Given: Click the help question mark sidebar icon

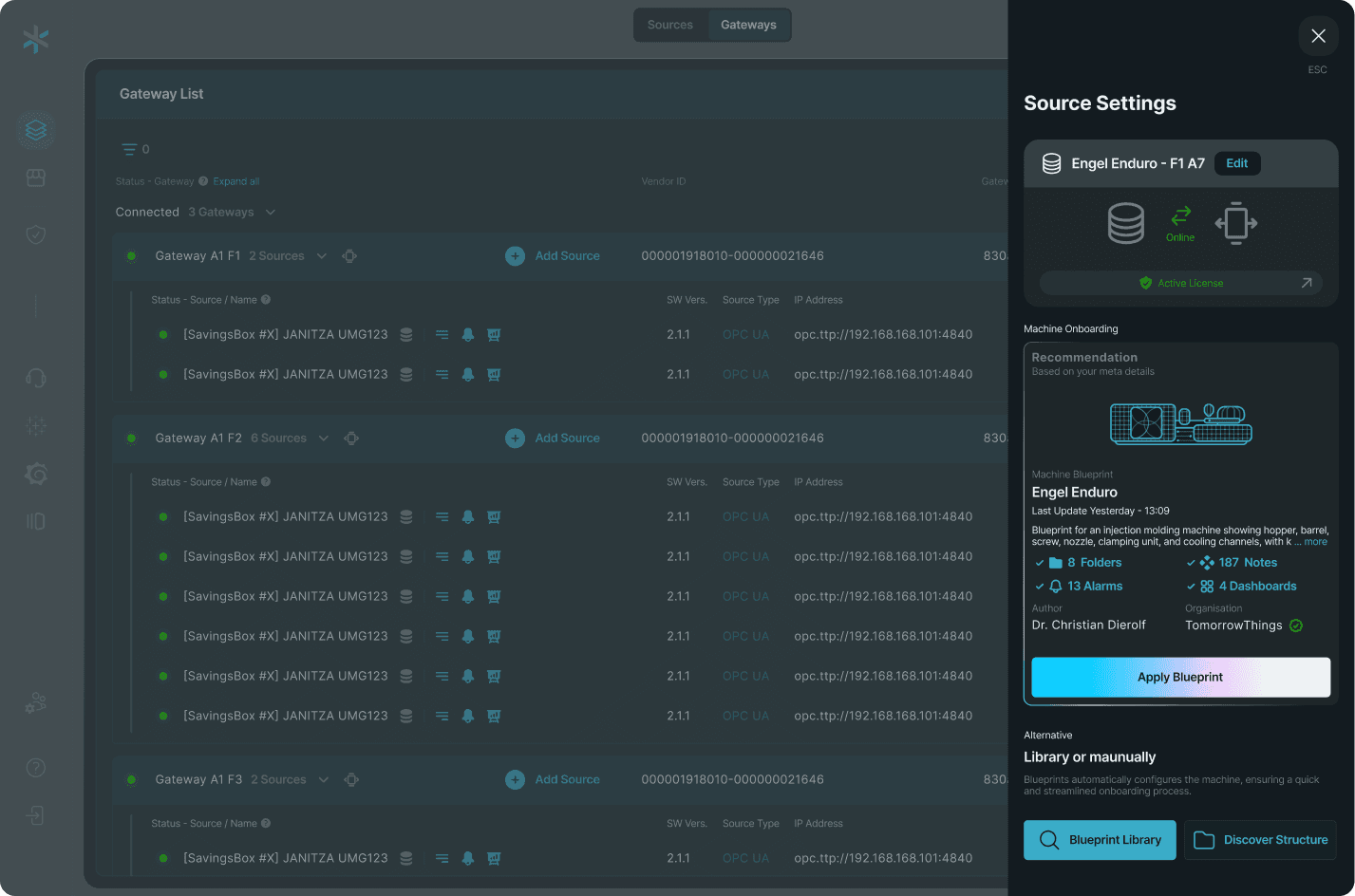Looking at the screenshot, I should 36,768.
